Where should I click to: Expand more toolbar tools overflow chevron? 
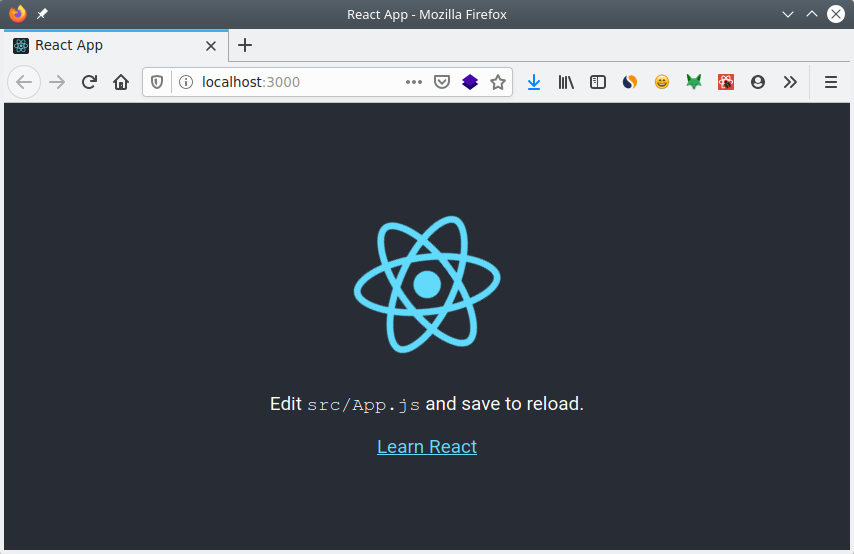tap(790, 82)
